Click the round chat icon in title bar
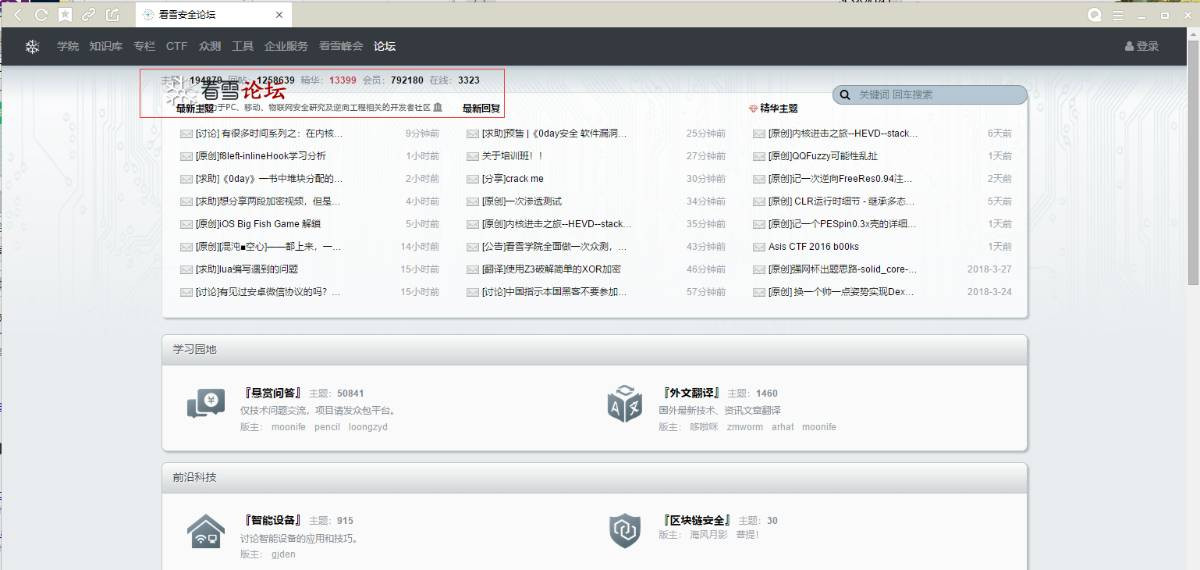This screenshot has height=570, width=1200. (1094, 15)
